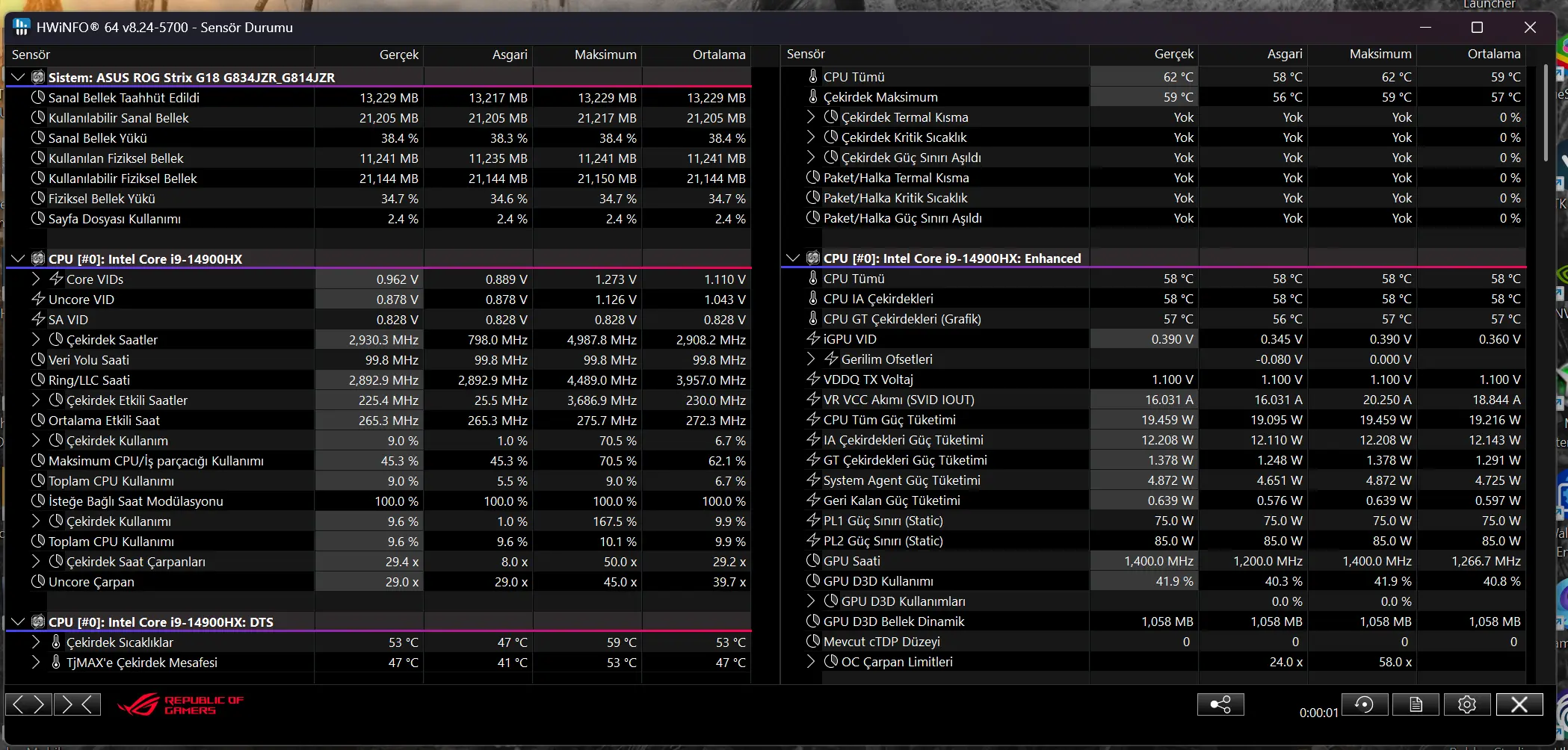Expand the Çekirdek Saatler row

(36, 340)
